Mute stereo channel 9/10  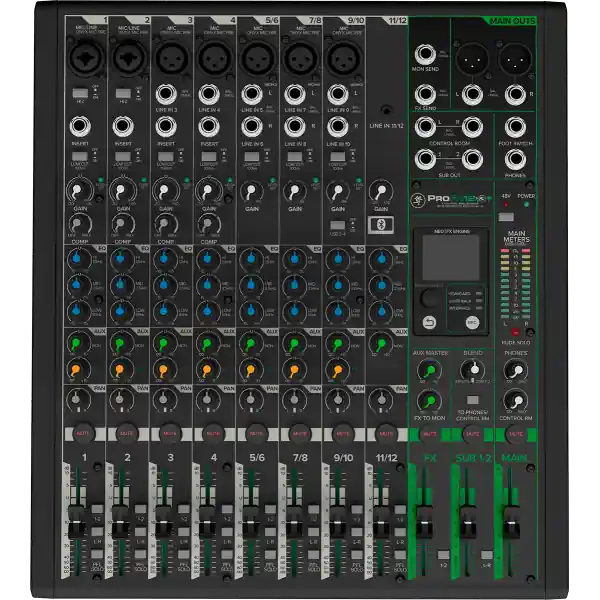pos(342,434)
